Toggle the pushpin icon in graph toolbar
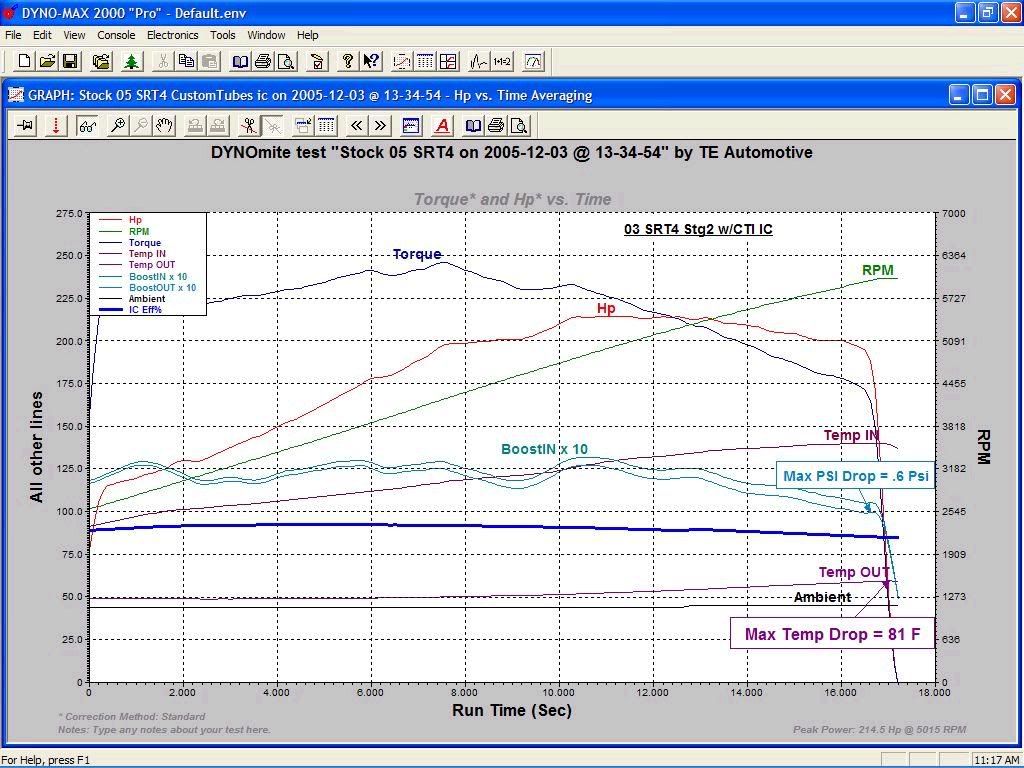The image size is (1024, 768). click(26, 125)
